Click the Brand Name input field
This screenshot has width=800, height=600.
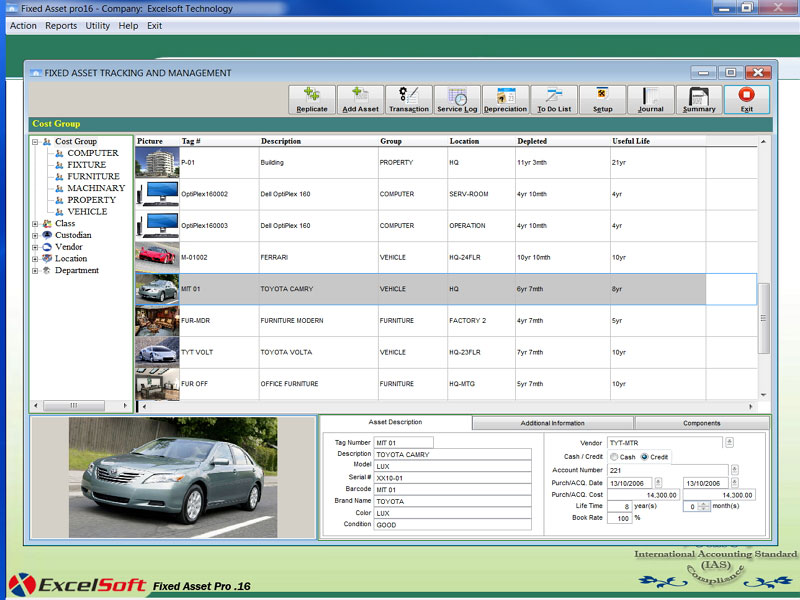(x=453, y=502)
